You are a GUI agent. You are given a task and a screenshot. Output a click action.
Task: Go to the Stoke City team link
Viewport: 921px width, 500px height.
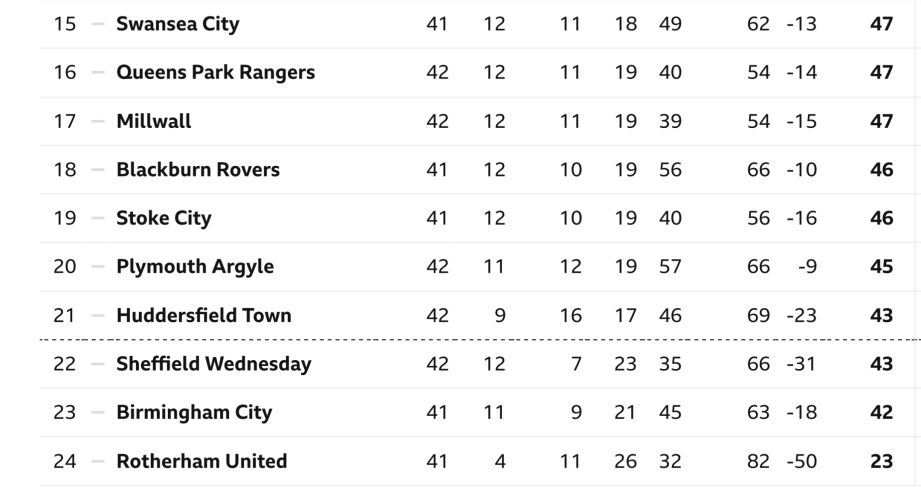[164, 218]
